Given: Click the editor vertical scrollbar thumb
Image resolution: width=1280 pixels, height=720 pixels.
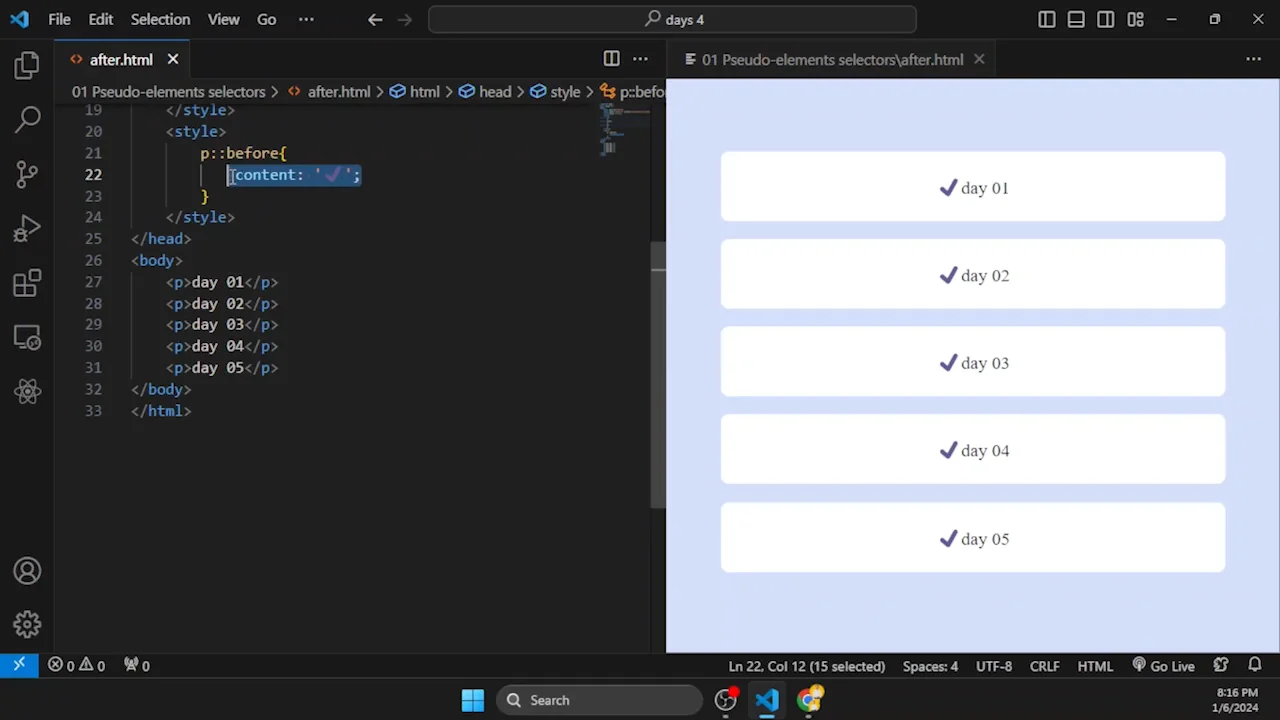Looking at the screenshot, I should click(x=657, y=375).
